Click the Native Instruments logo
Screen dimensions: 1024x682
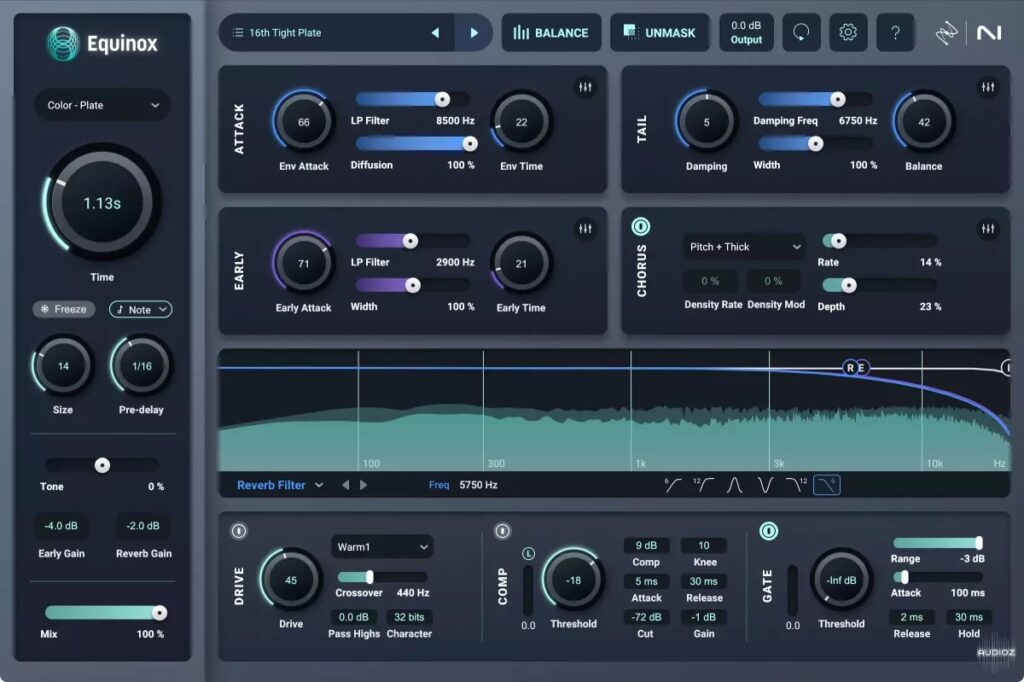[989, 33]
